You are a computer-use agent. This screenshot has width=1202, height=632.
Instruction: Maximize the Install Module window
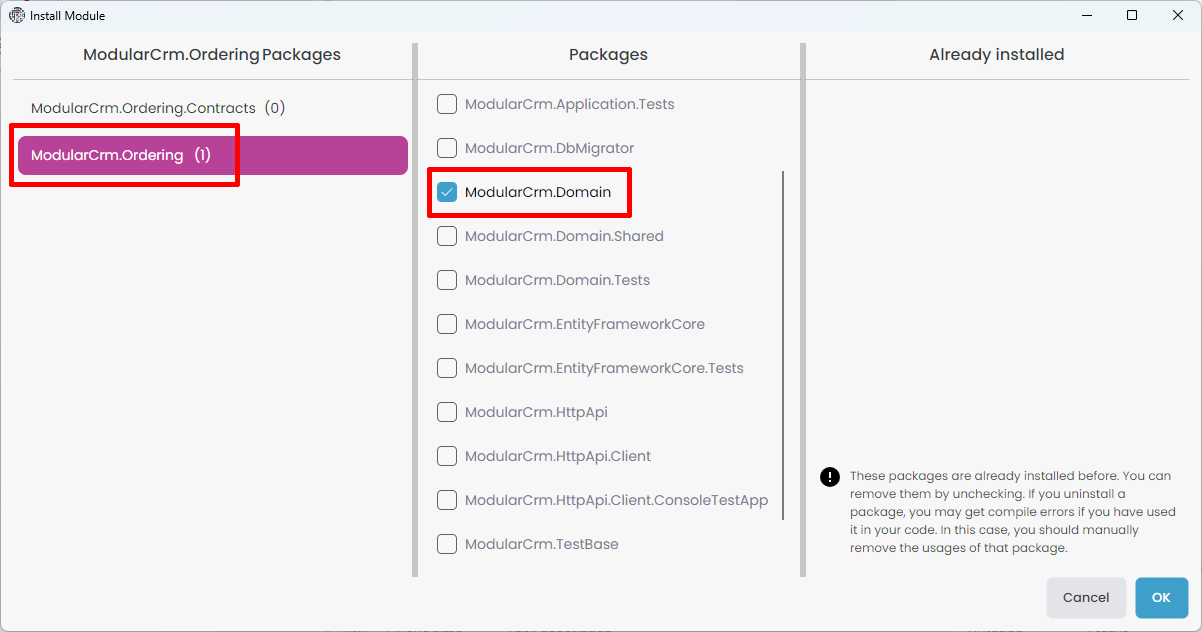1132,15
